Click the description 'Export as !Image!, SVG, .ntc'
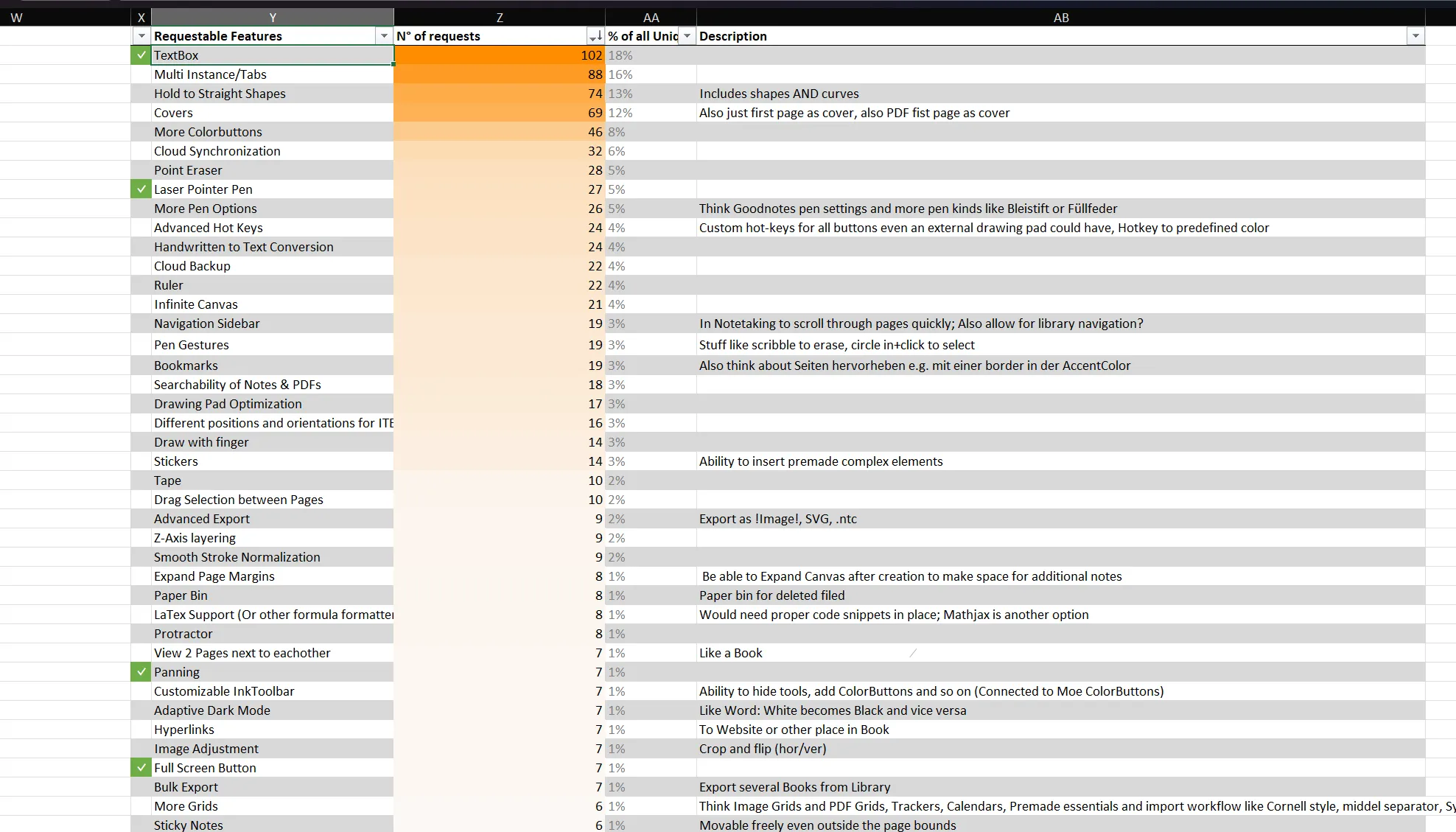The height and width of the screenshot is (832, 1456). tap(777, 519)
